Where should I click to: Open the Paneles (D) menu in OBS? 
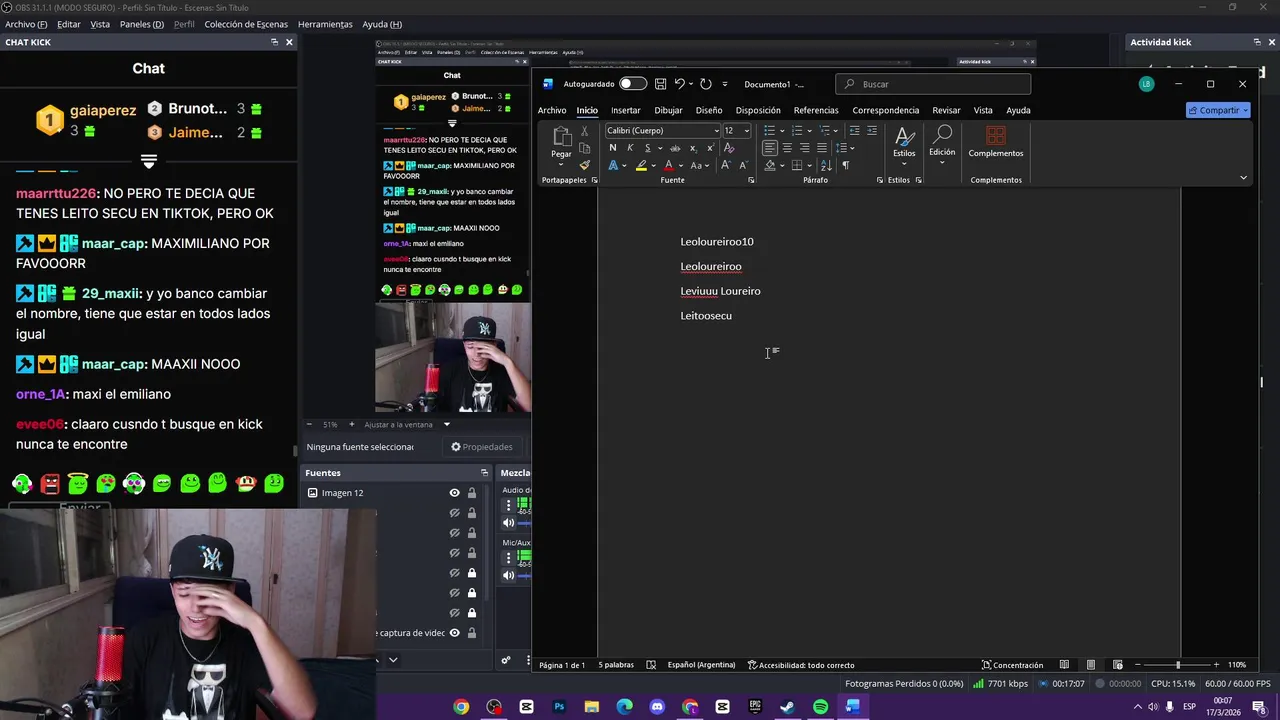coord(142,24)
